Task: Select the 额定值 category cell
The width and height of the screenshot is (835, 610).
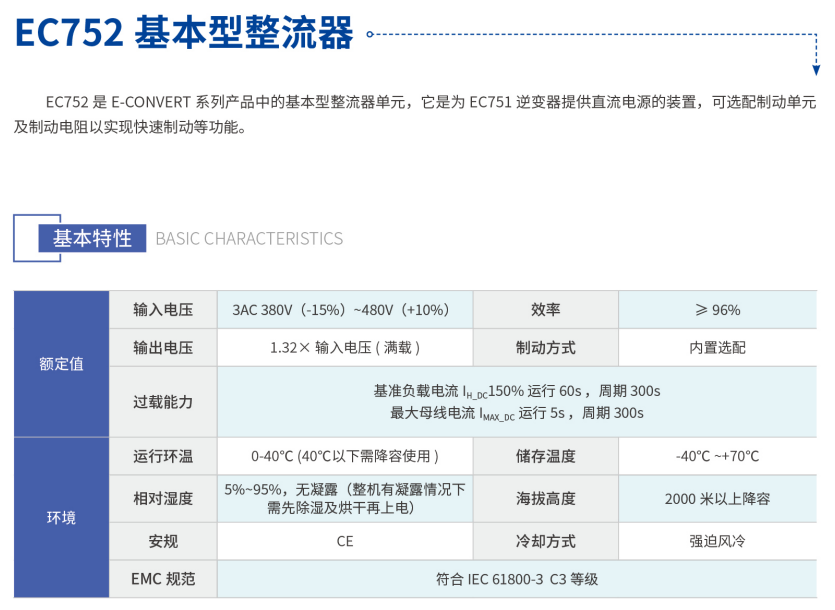Action: pos(61,364)
